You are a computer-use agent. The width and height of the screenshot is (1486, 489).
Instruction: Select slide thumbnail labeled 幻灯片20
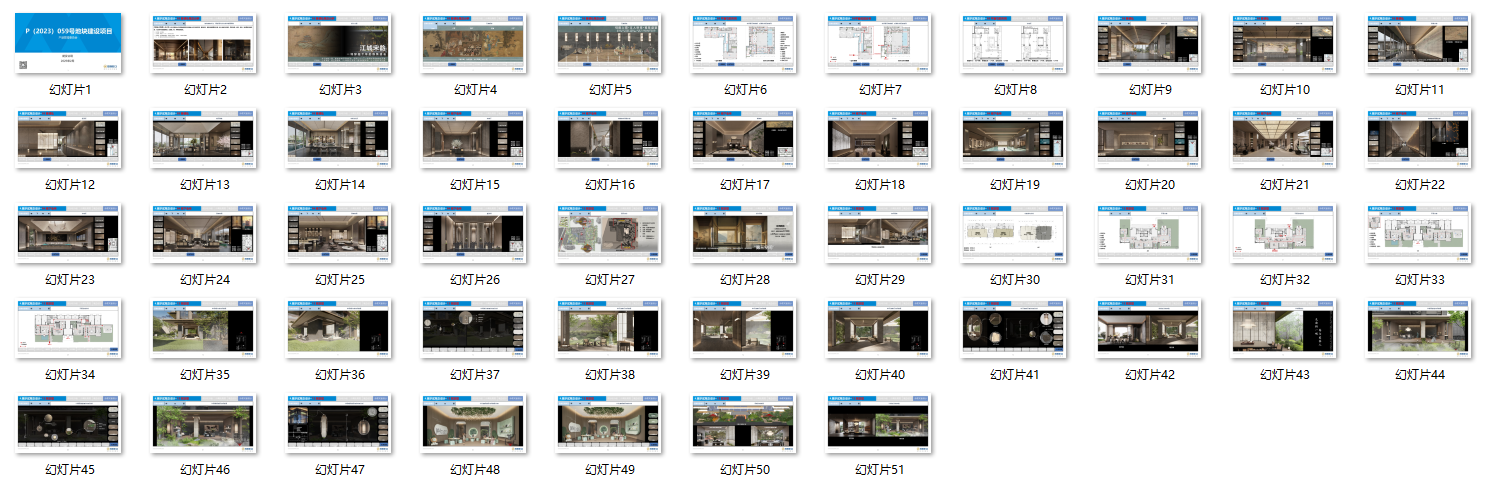(x=1149, y=138)
